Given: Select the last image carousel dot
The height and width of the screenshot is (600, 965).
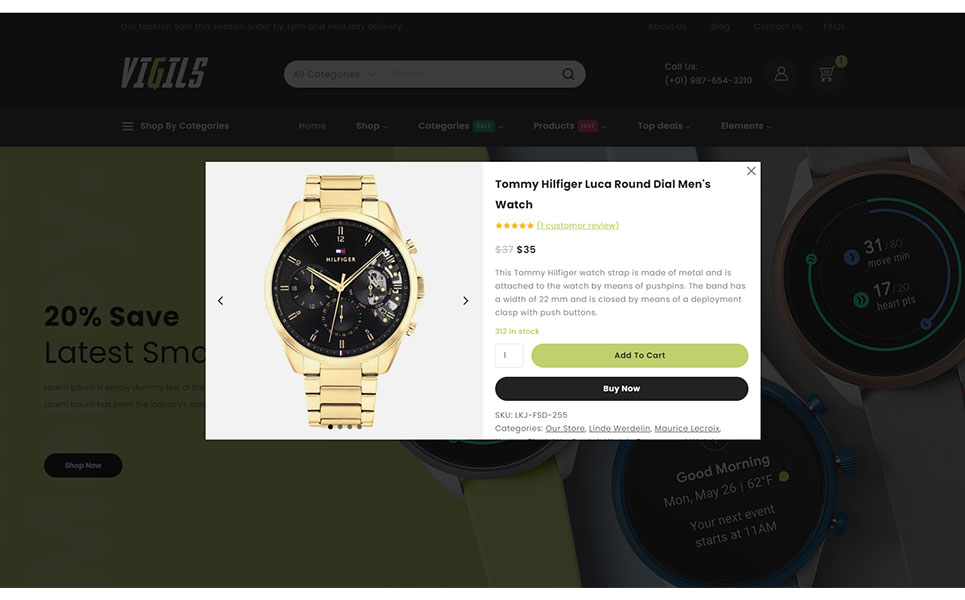Looking at the screenshot, I should click(x=359, y=426).
